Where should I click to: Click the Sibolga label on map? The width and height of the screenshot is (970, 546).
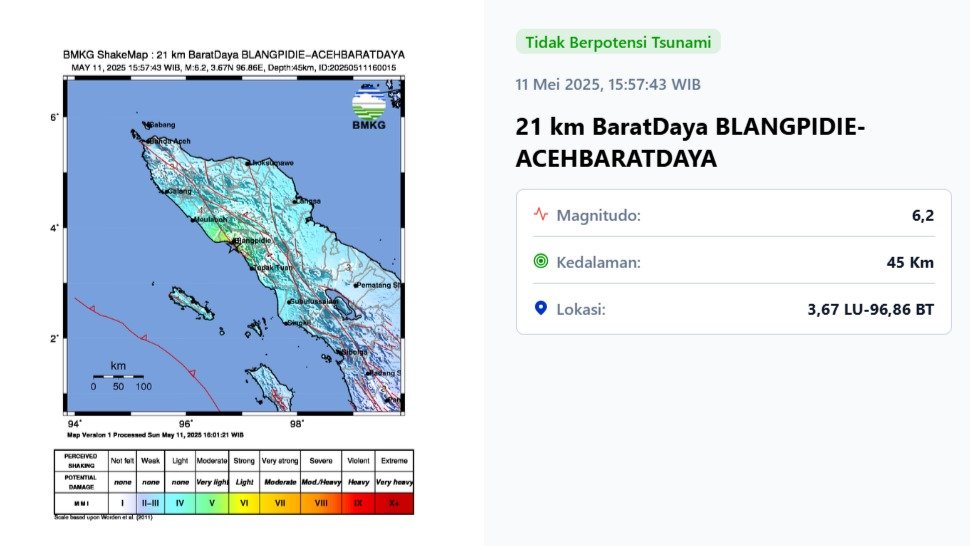354,352
